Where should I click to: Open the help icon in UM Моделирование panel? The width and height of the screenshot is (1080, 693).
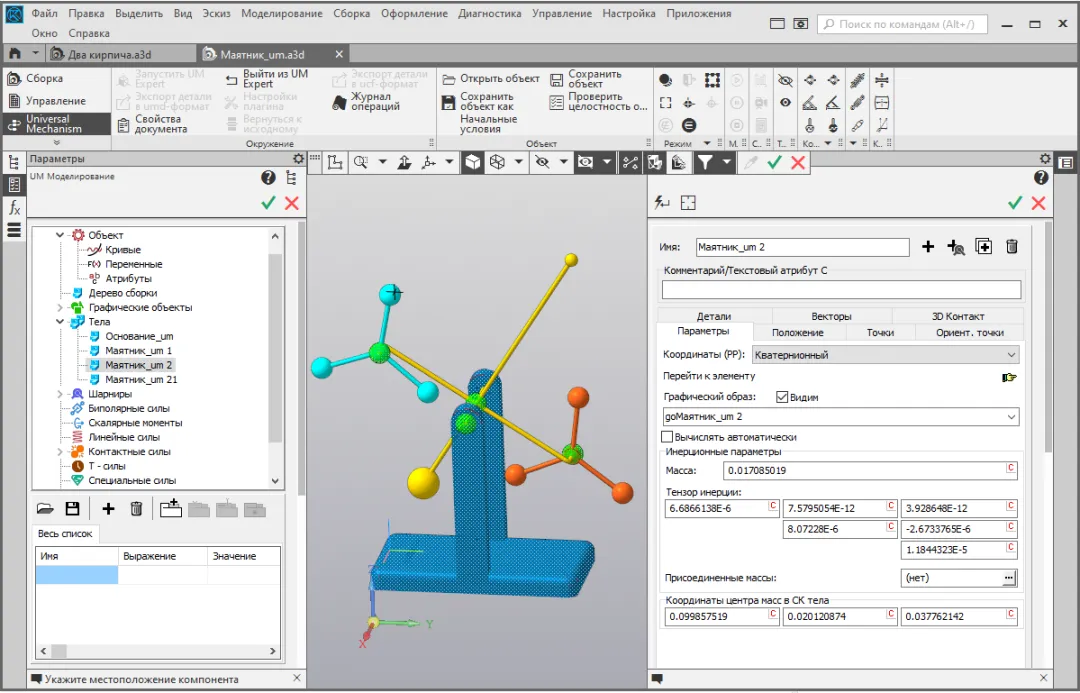268,178
